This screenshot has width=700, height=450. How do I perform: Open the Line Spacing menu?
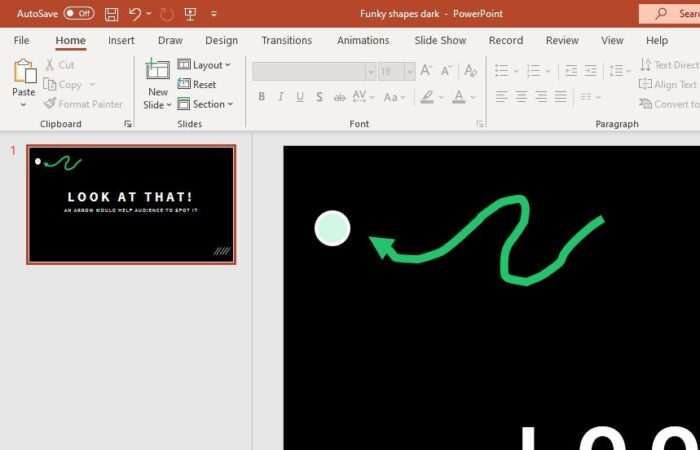(x=620, y=71)
